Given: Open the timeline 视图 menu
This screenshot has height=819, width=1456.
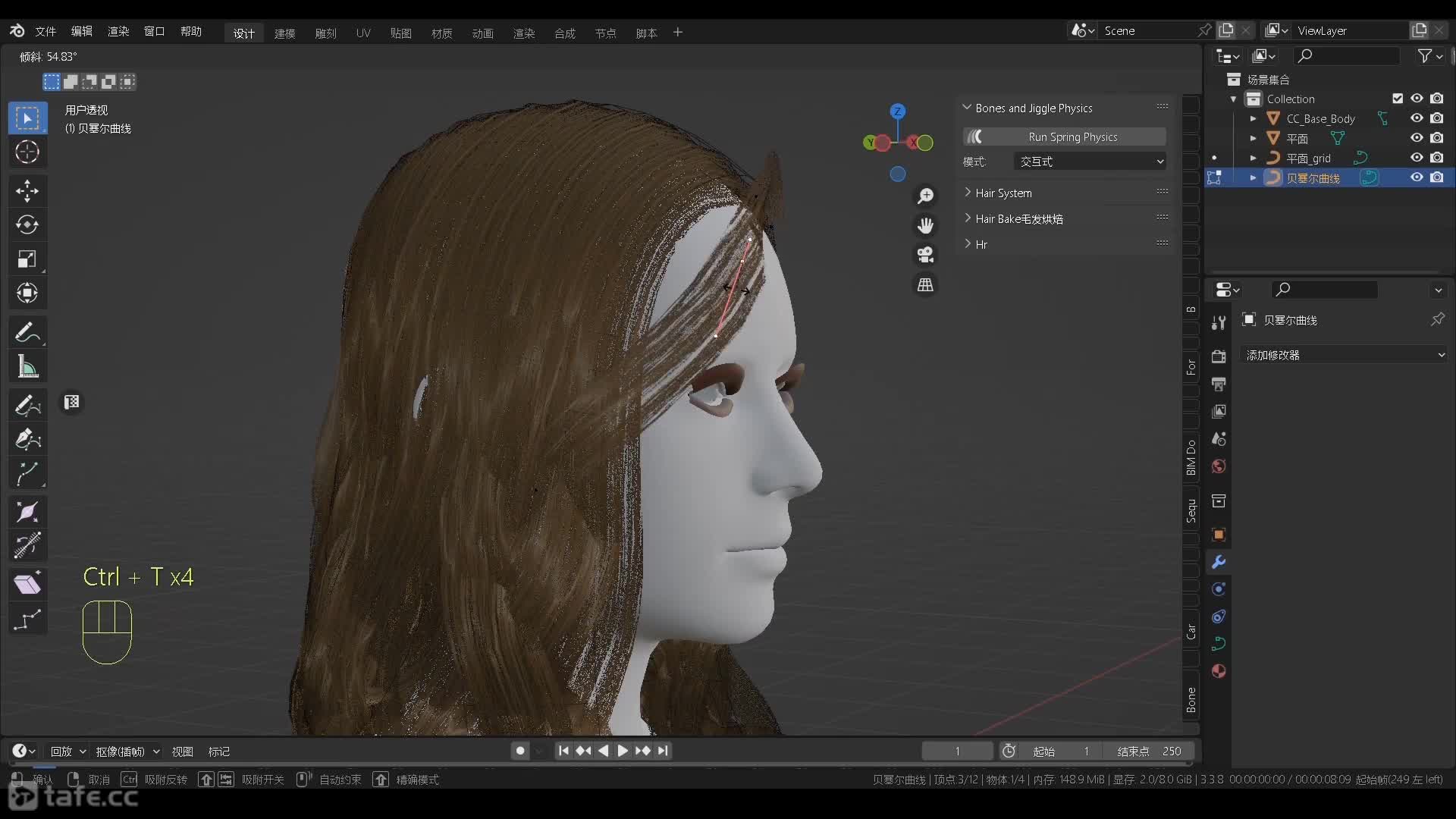Looking at the screenshot, I should [x=182, y=752].
